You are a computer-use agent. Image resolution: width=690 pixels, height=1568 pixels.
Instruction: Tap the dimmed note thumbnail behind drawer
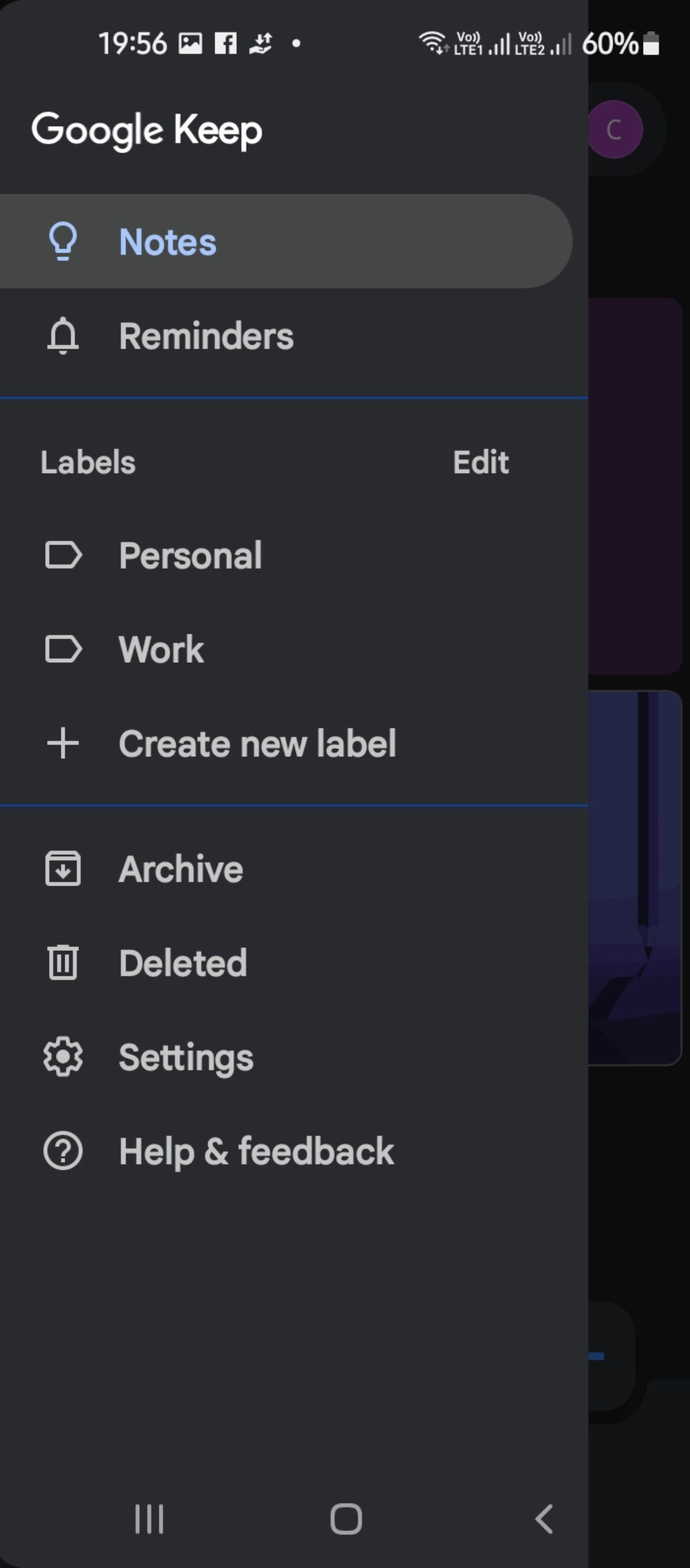[635, 878]
